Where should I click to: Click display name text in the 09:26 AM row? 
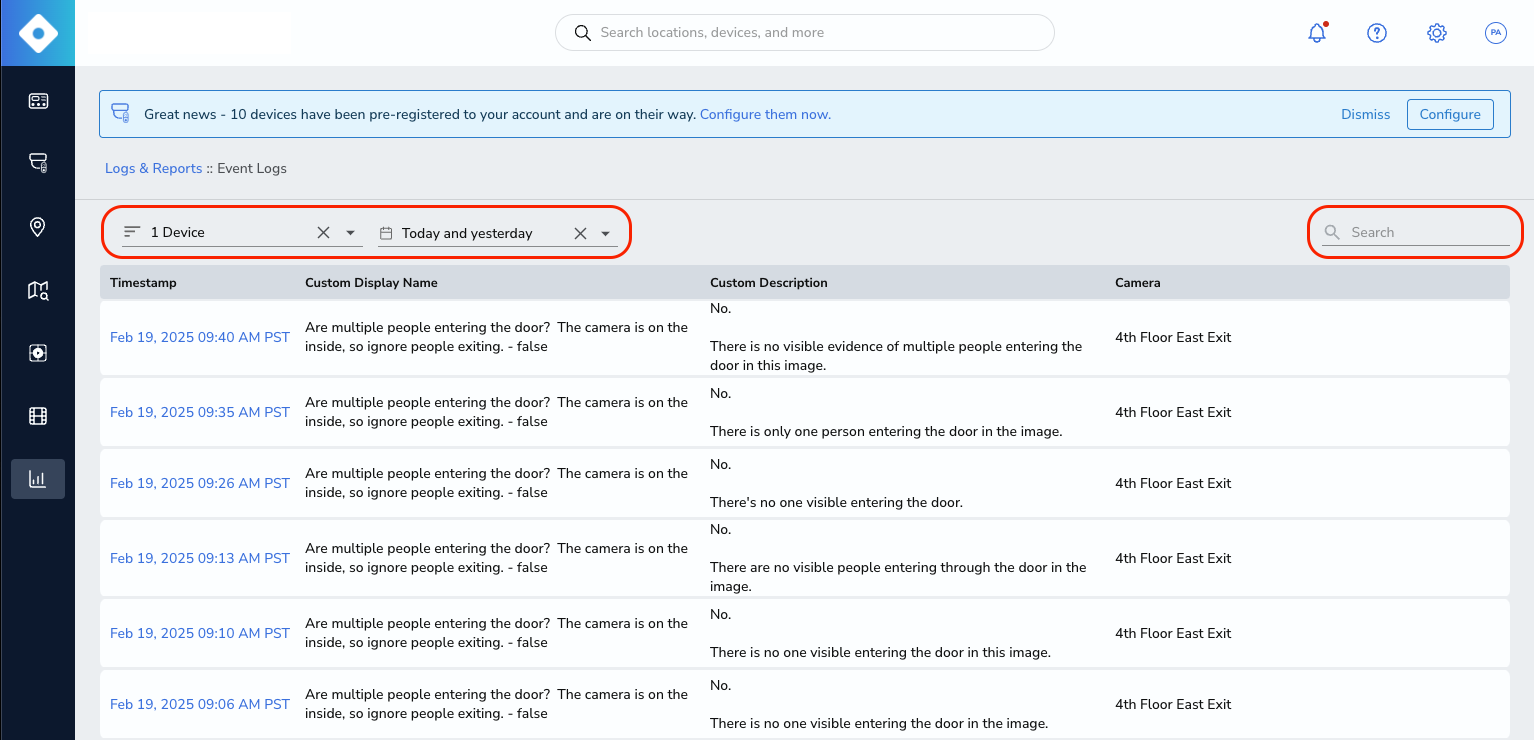click(x=497, y=483)
